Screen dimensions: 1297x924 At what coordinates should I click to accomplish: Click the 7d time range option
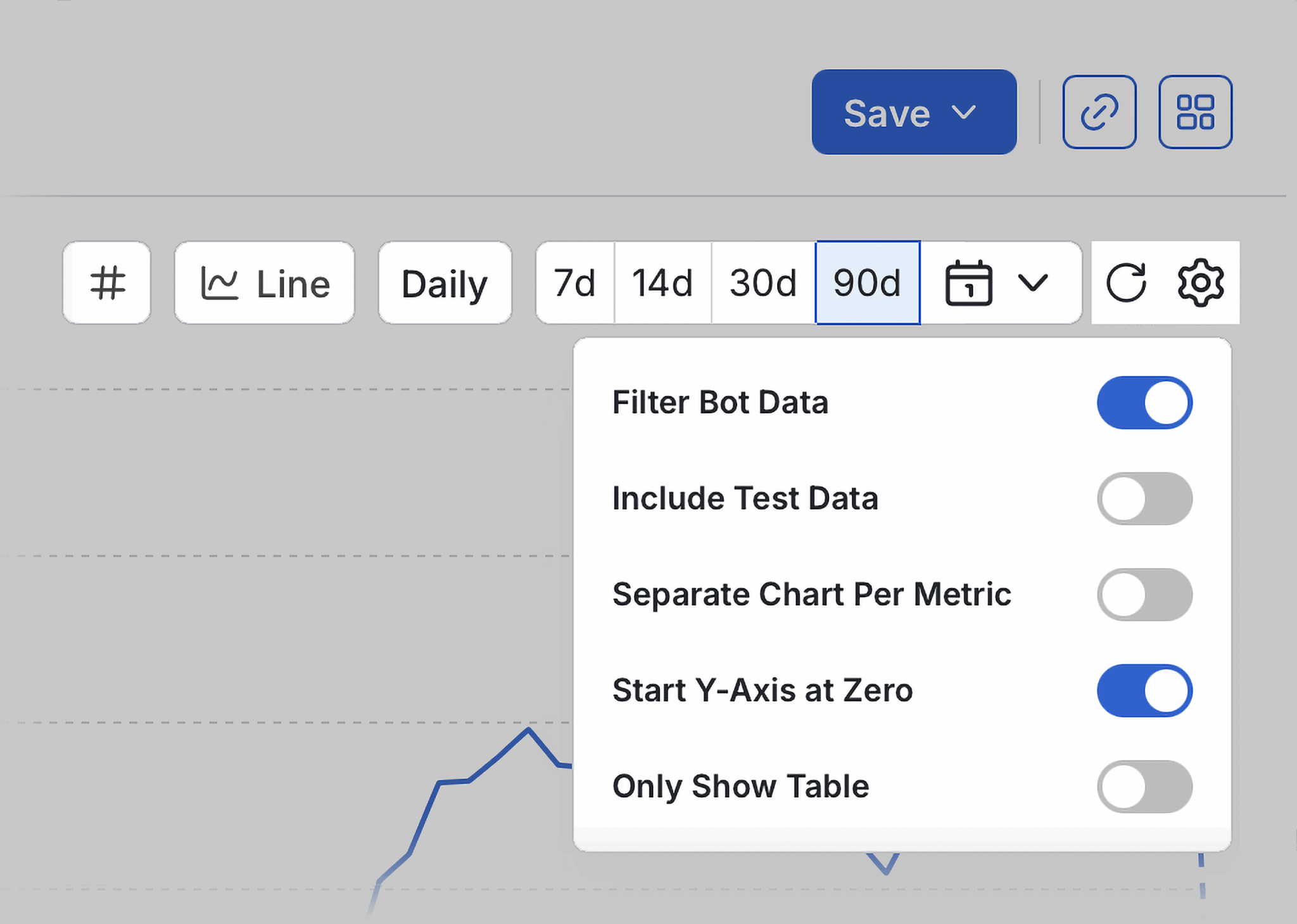574,282
